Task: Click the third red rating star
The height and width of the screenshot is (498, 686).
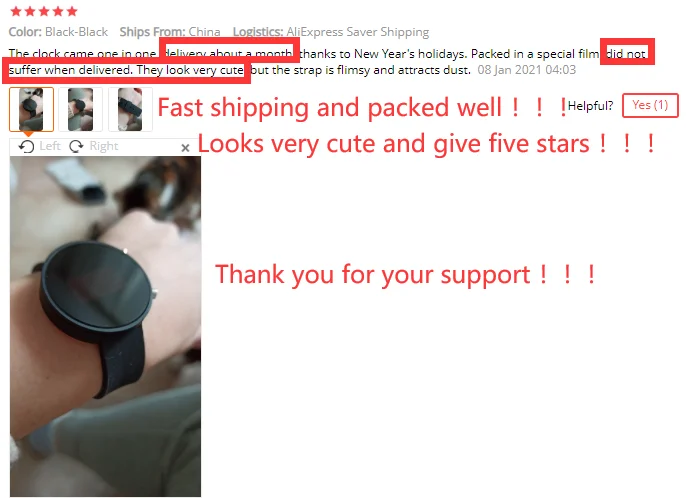Action: pos(44,11)
